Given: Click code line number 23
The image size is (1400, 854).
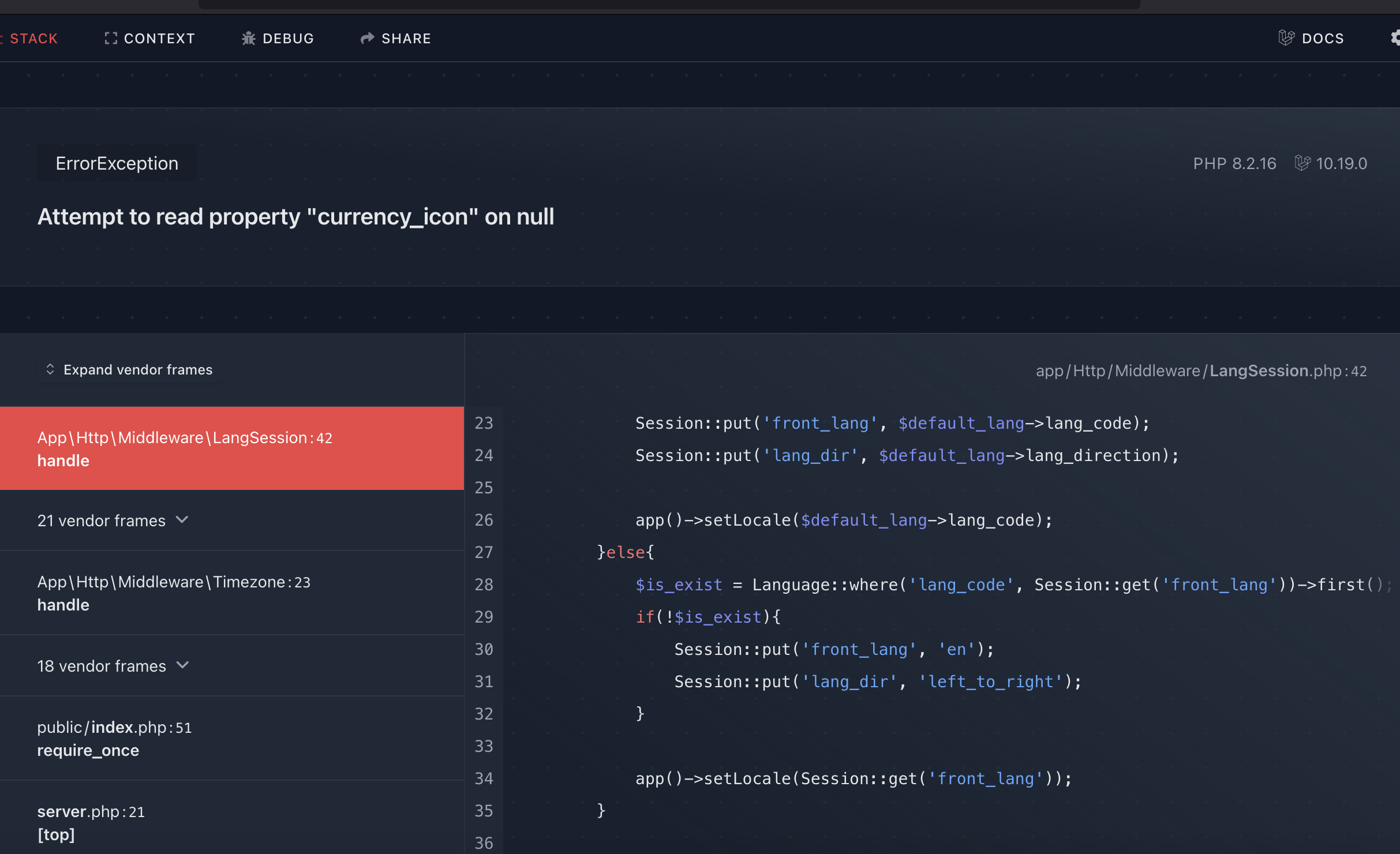Looking at the screenshot, I should pyautogui.click(x=484, y=423).
